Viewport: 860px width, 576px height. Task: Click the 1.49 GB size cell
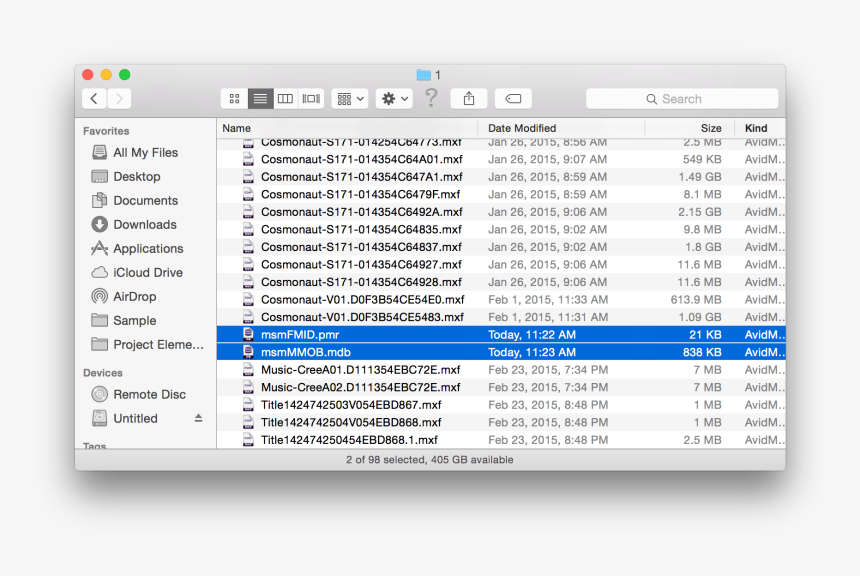699,177
